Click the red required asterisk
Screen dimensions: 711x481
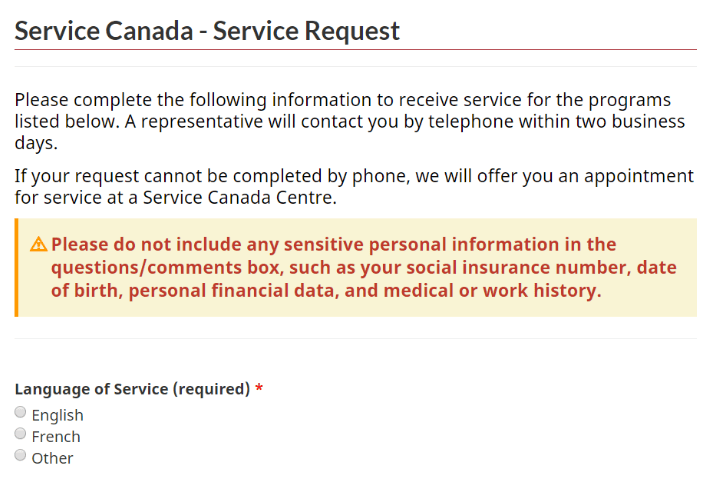[x=259, y=389]
